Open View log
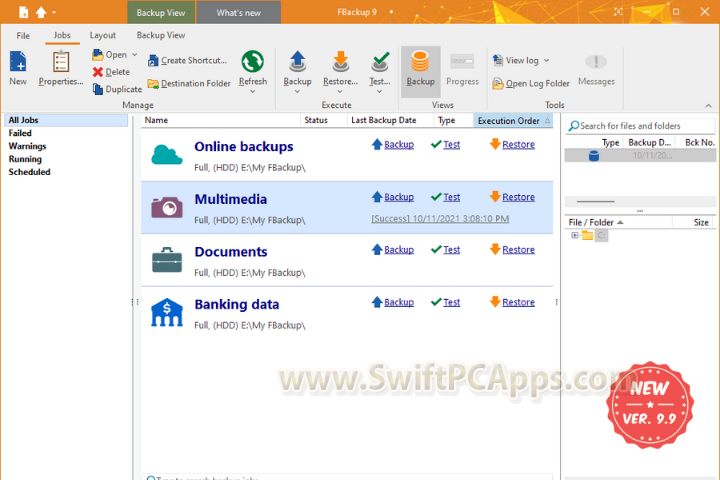The image size is (720, 480). [516, 60]
